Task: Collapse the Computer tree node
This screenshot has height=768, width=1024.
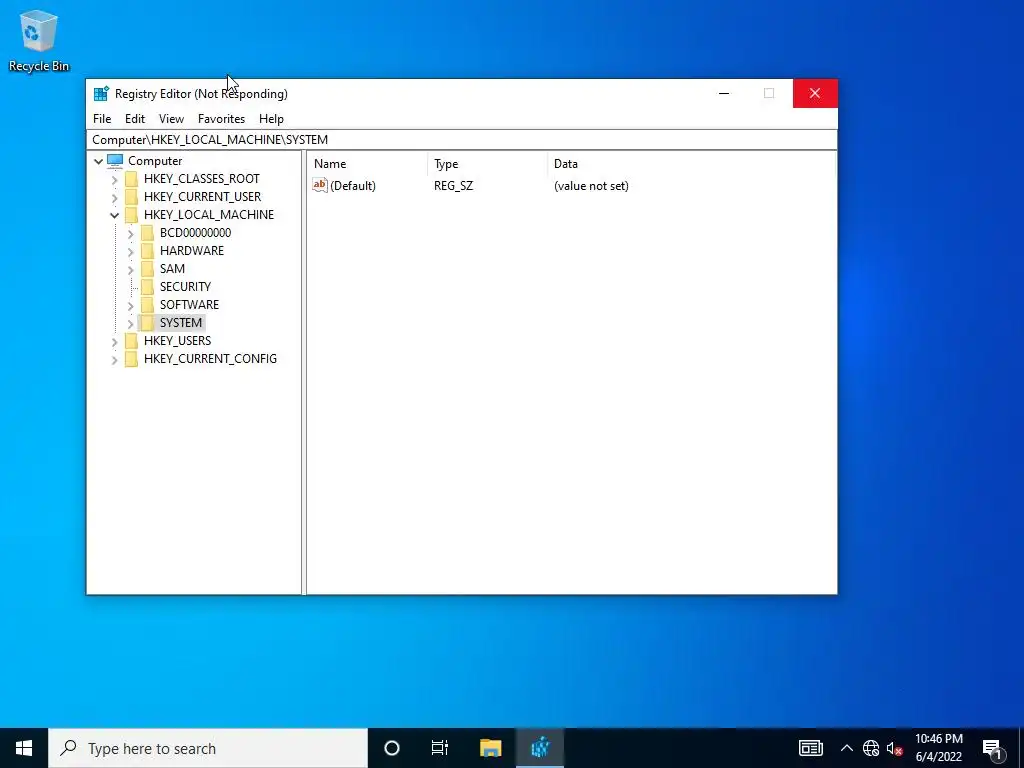Action: pos(99,161)
